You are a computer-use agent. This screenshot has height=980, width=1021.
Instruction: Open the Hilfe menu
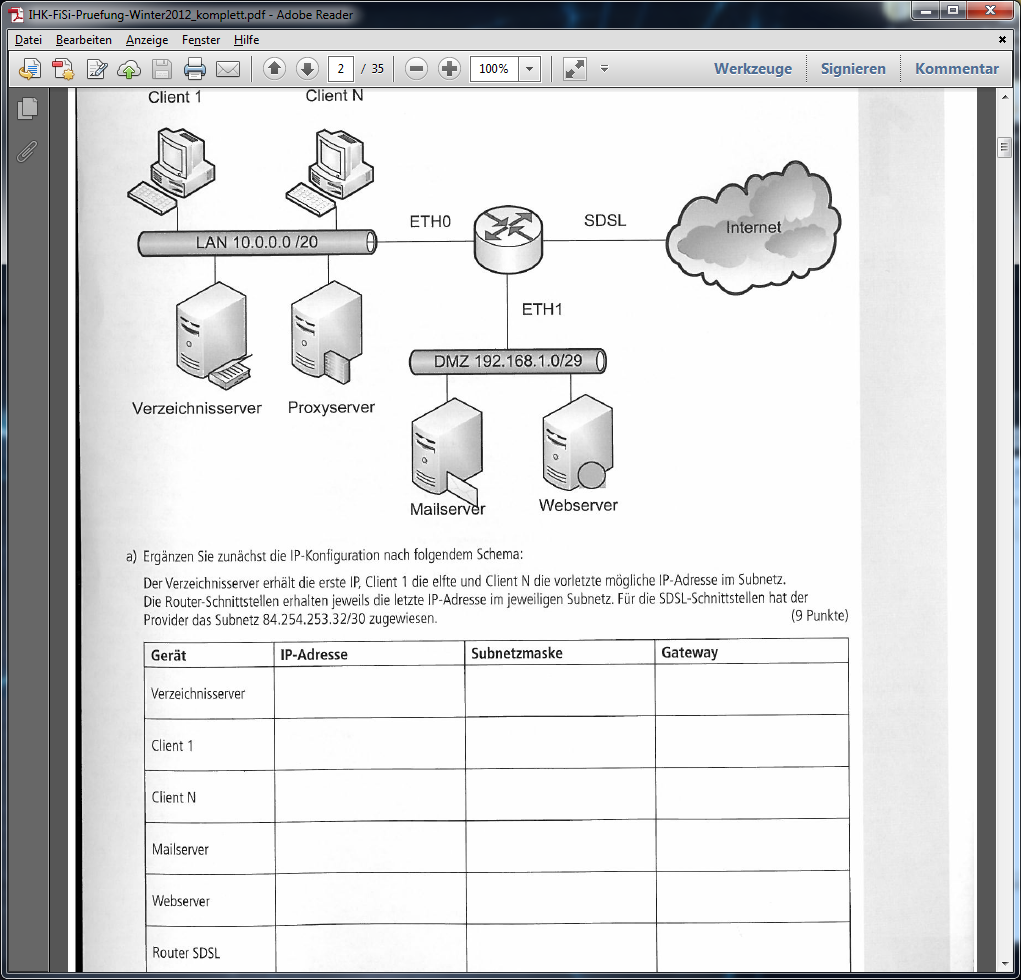tap(247, 40)
